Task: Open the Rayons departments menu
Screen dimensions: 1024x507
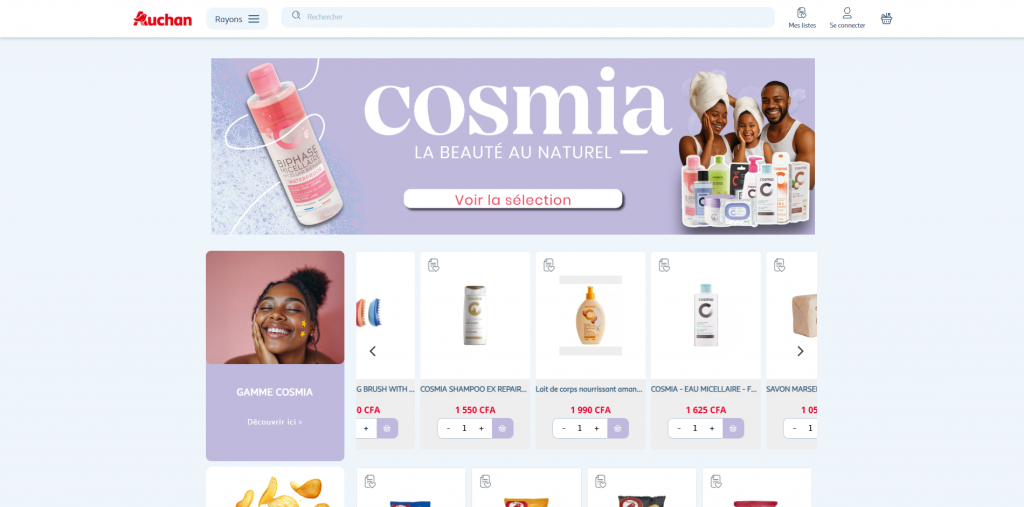Action: pyautogui.click(x=237, y=19)
